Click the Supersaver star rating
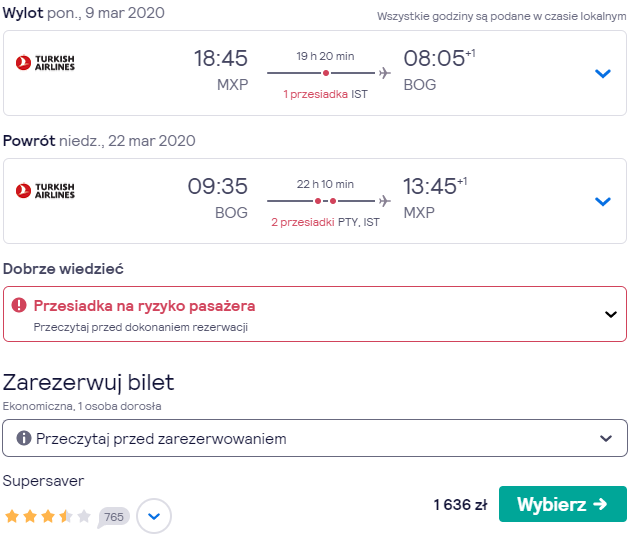Image resolution: width=634 pixels, height=541 pixels. [x=48, y=516]
